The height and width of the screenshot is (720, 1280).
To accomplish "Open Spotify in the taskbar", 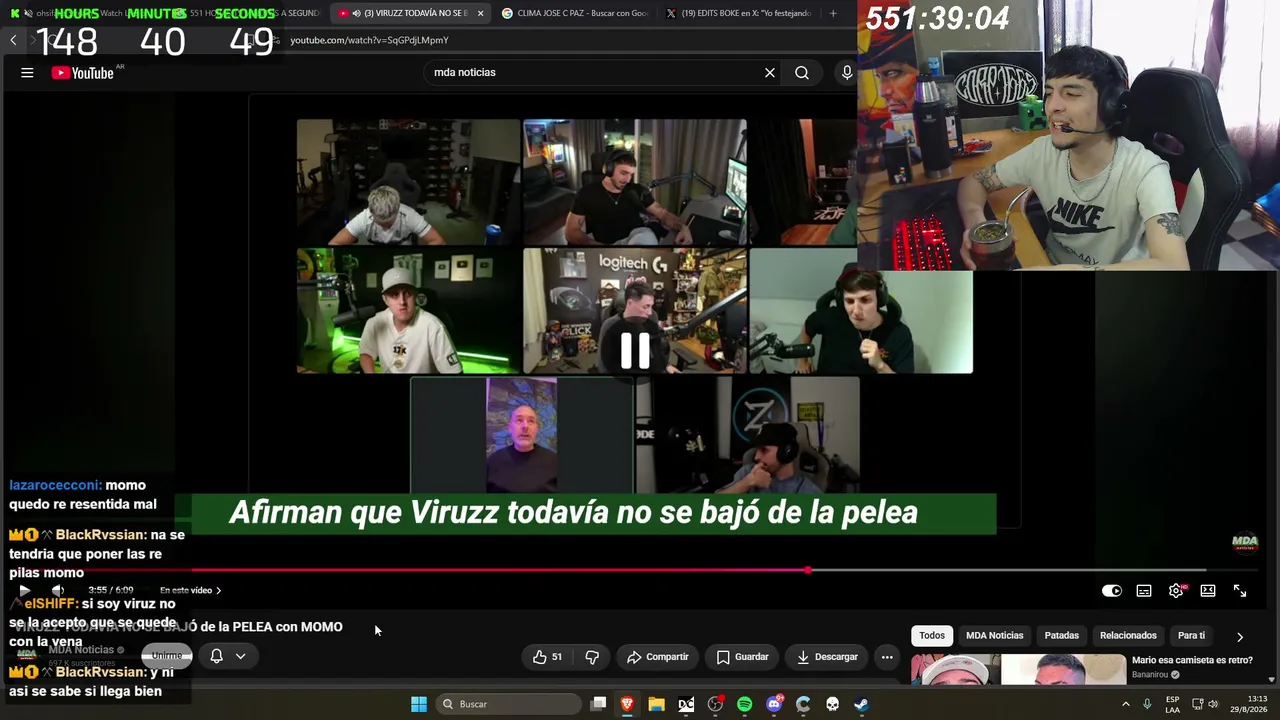I will tap(744, 704).
